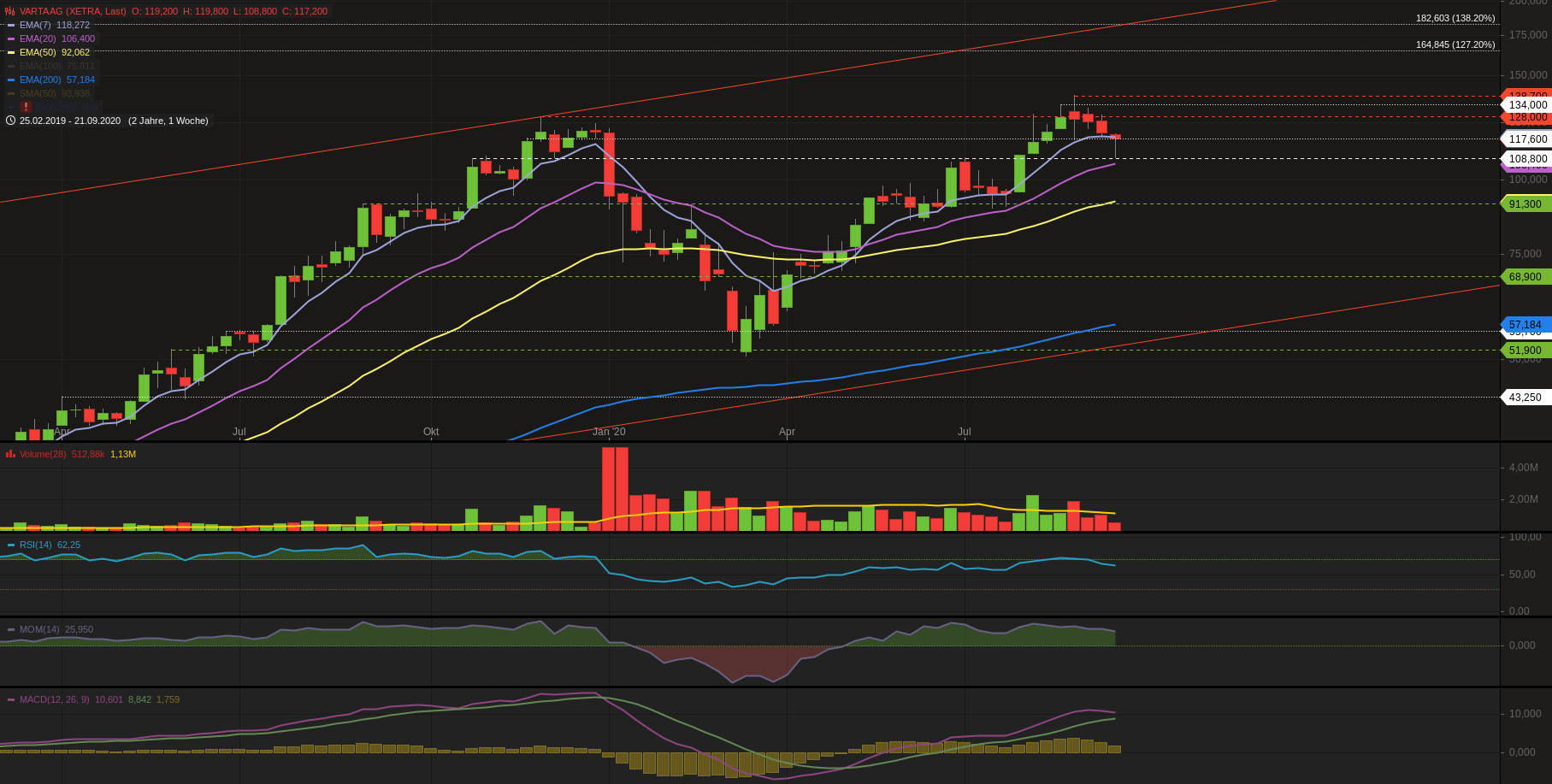Click the RSI(14) legend line marker
Viewport: 1552px width, 784px height.
coord(11,545)
